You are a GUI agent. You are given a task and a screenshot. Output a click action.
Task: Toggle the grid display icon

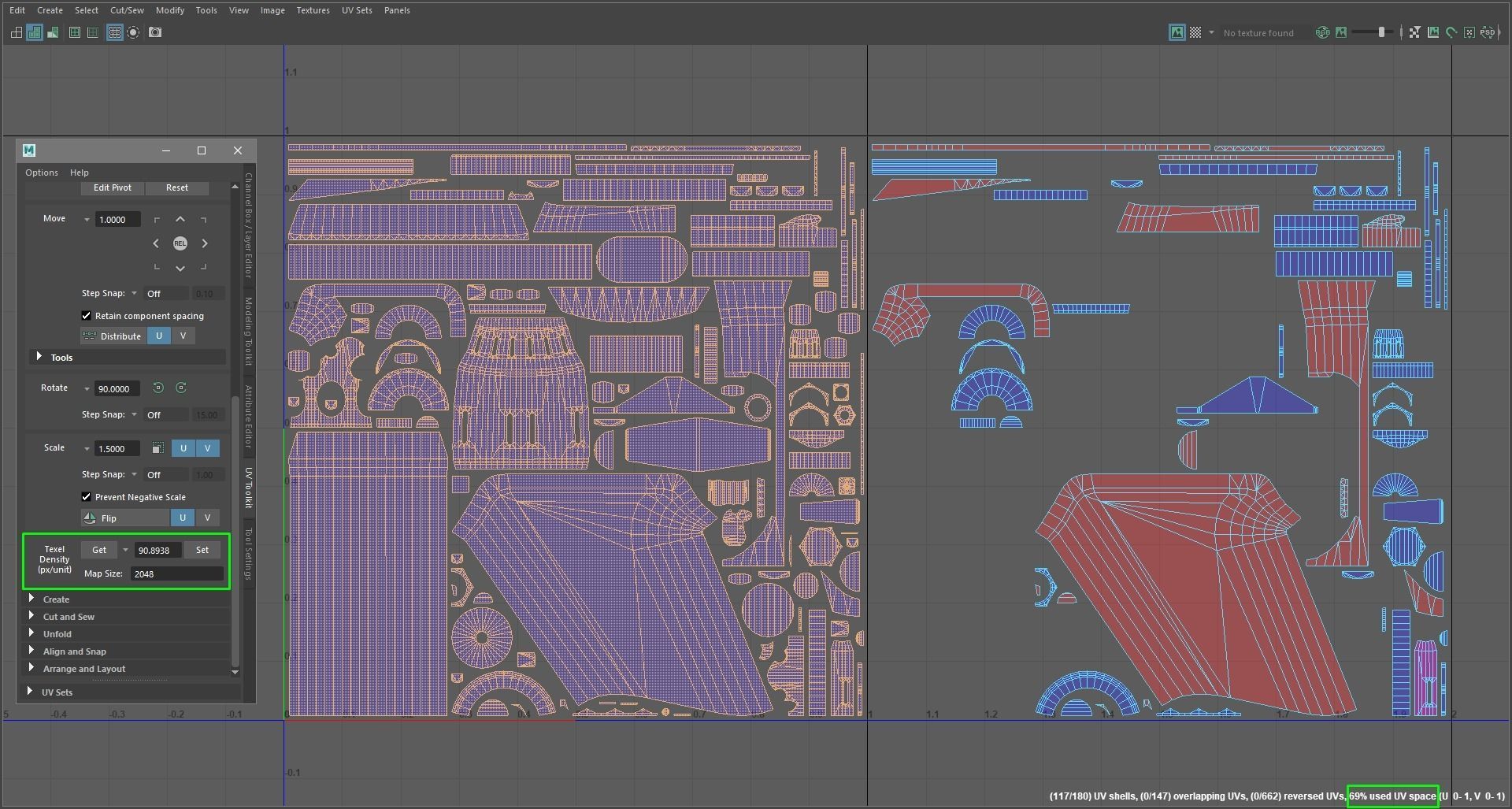[115, 32]
